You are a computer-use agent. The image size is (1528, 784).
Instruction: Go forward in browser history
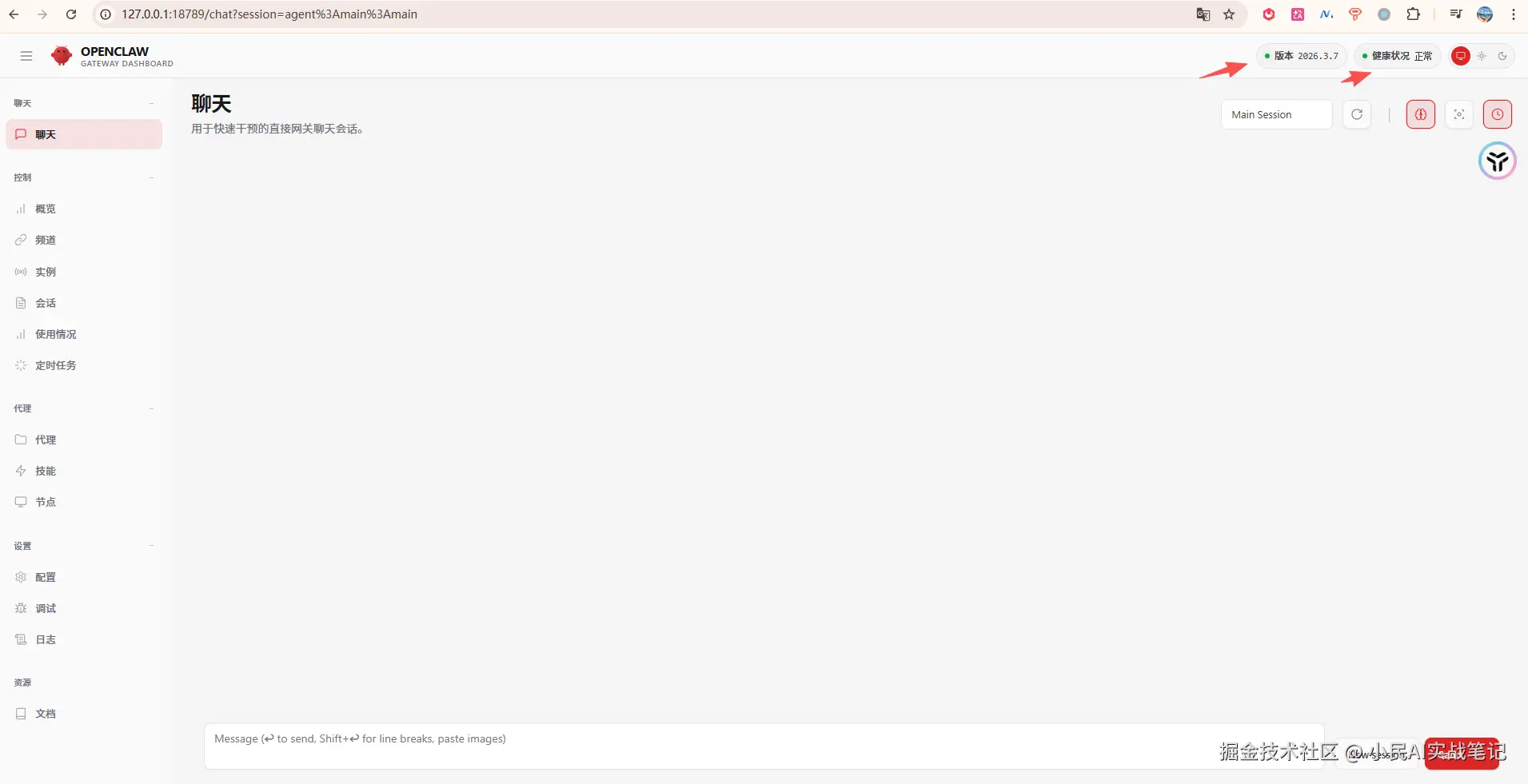[x=42, y=14]
